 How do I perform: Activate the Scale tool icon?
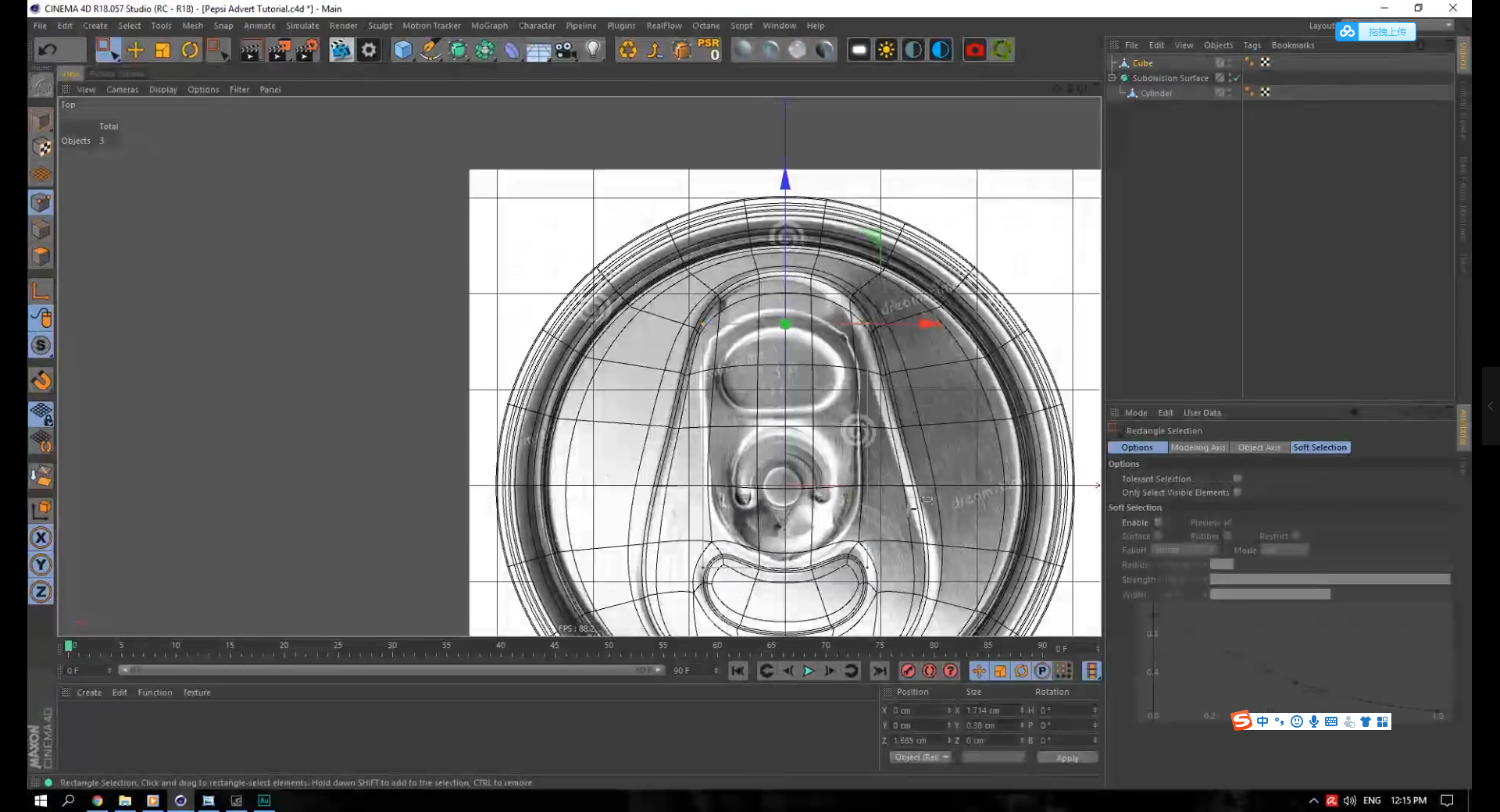[x=162, y=50]
